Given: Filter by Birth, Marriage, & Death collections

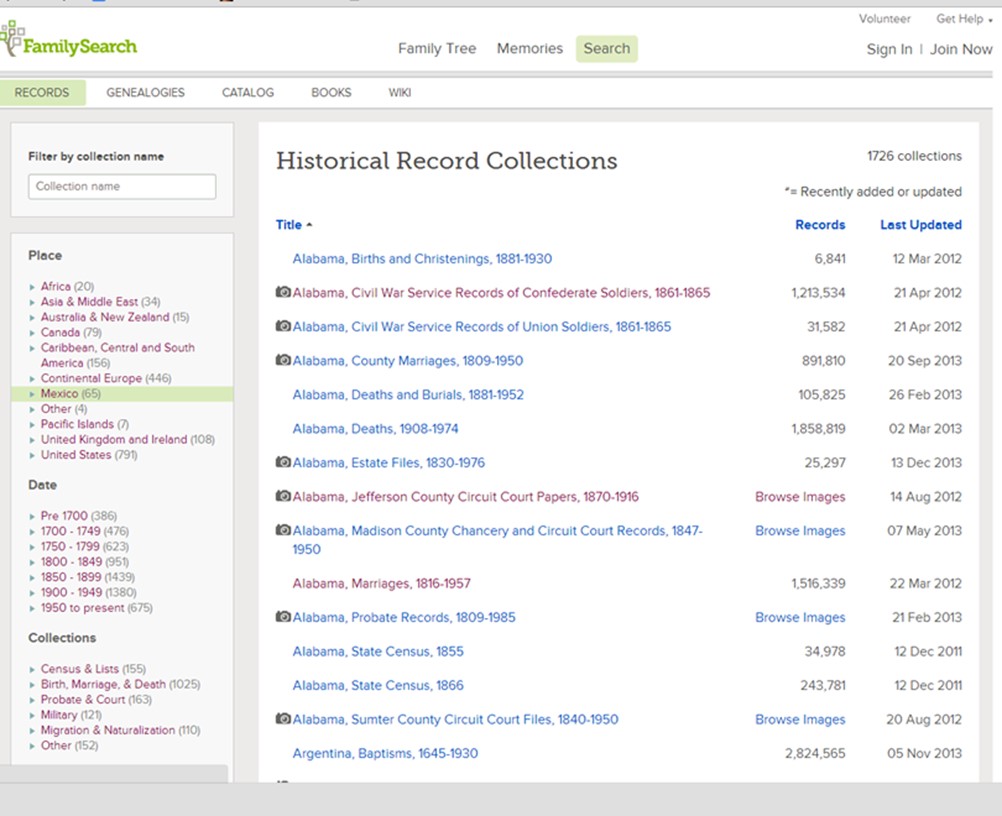Looking at the screenshot, I should pyautogui.click(x=120, y=684).
